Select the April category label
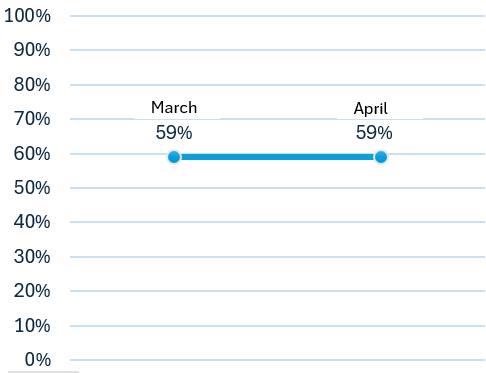 (371, 109)
